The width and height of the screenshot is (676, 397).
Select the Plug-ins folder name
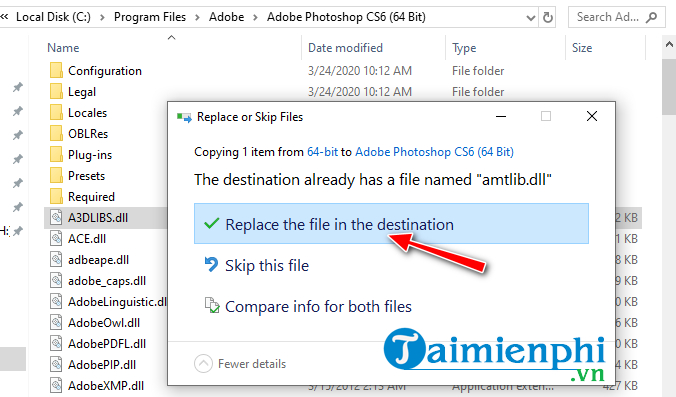tap(90, 155)
